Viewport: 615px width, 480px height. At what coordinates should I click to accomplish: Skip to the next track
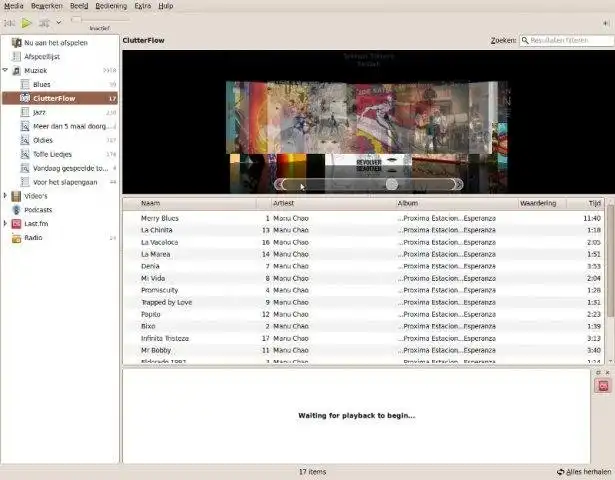pyautogui.click(x=44, y=23)
